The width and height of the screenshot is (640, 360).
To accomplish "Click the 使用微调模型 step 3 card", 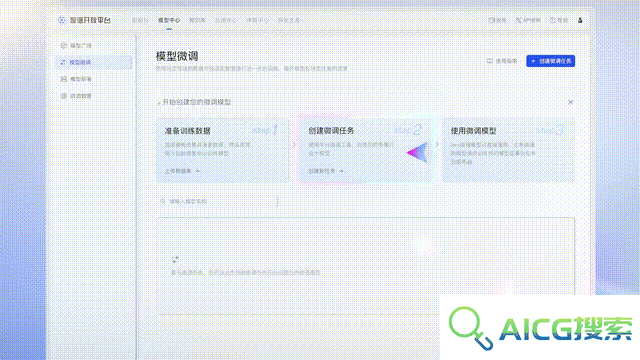I will click(508, 150).
